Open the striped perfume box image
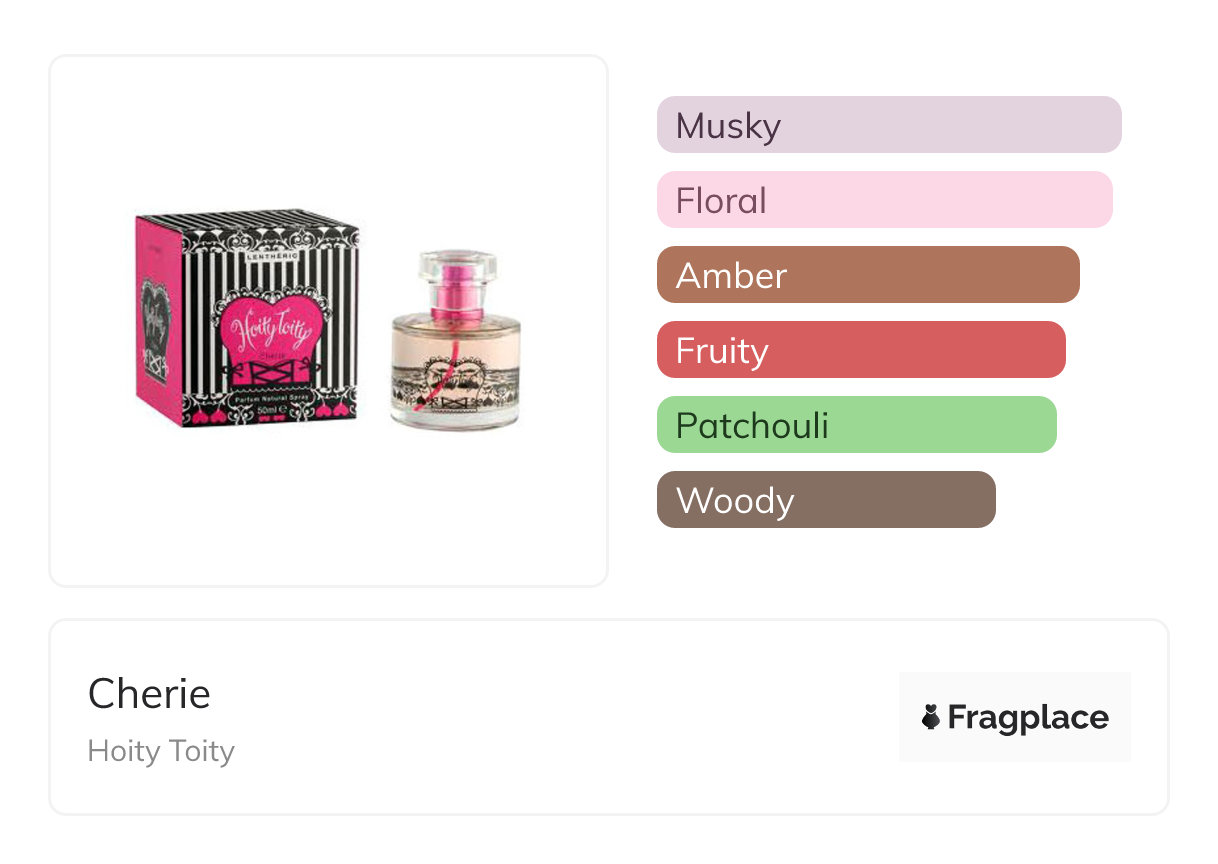The image size is (1218, 864). point(250,318)
